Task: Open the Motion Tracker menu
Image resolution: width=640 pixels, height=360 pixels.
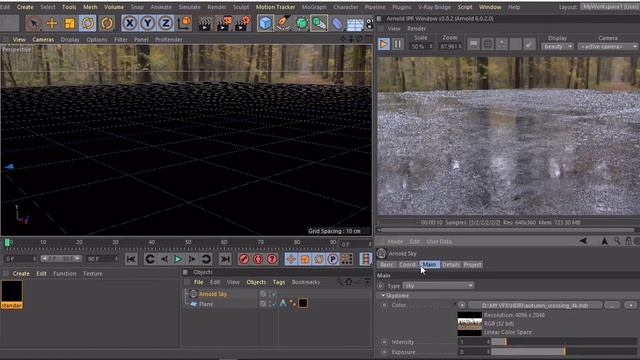Action: 275,7
